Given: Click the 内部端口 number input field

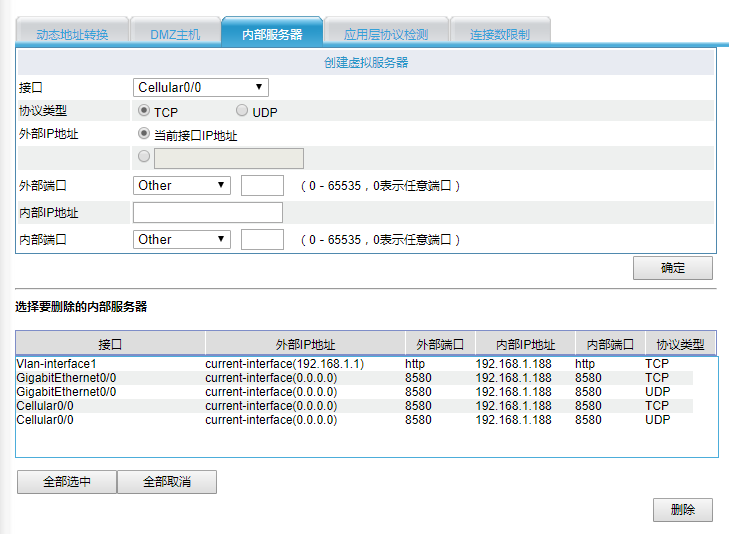Looking at the screenshot, I should pyautogui.click(x=262, y=239).
